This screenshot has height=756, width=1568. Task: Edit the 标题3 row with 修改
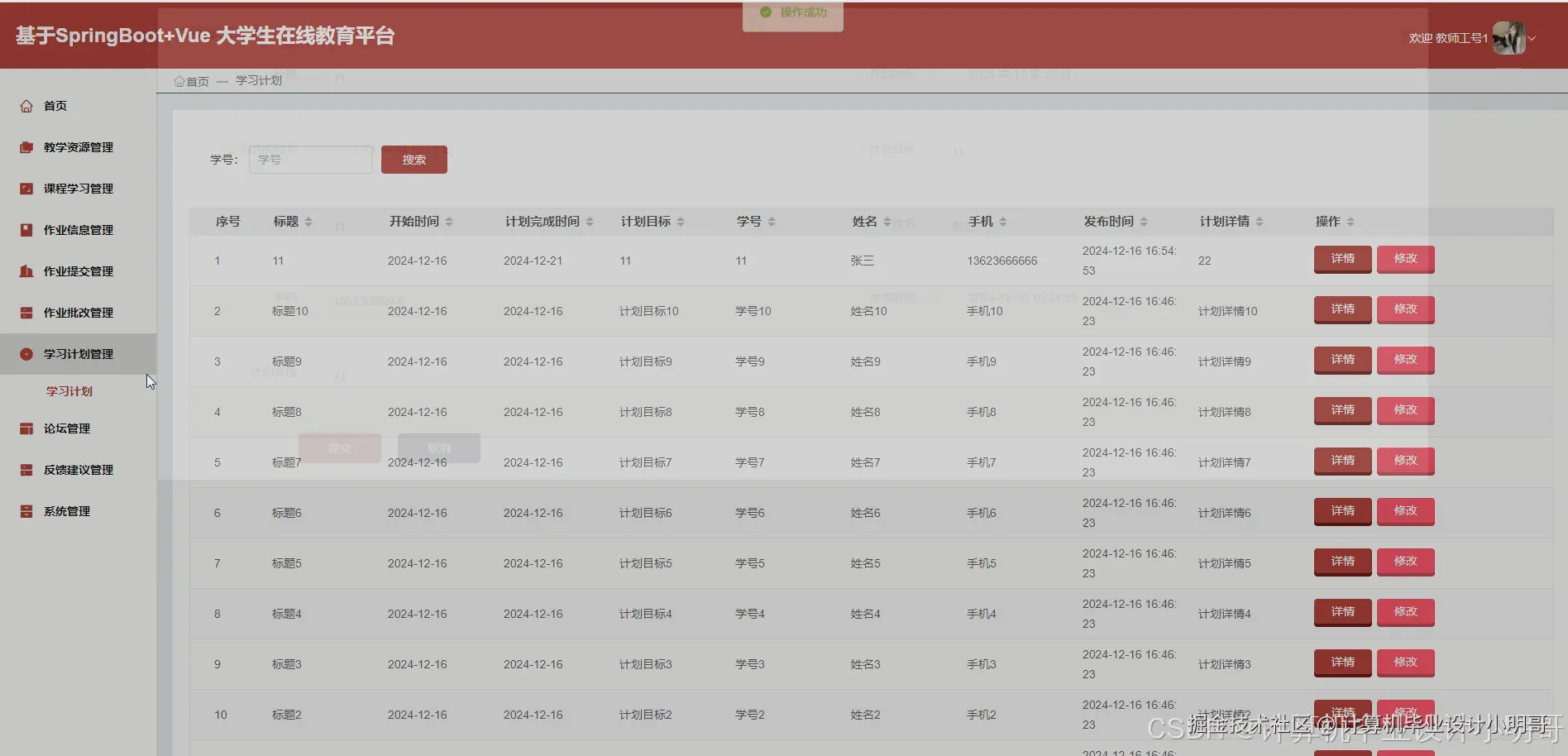[1406, 663]
